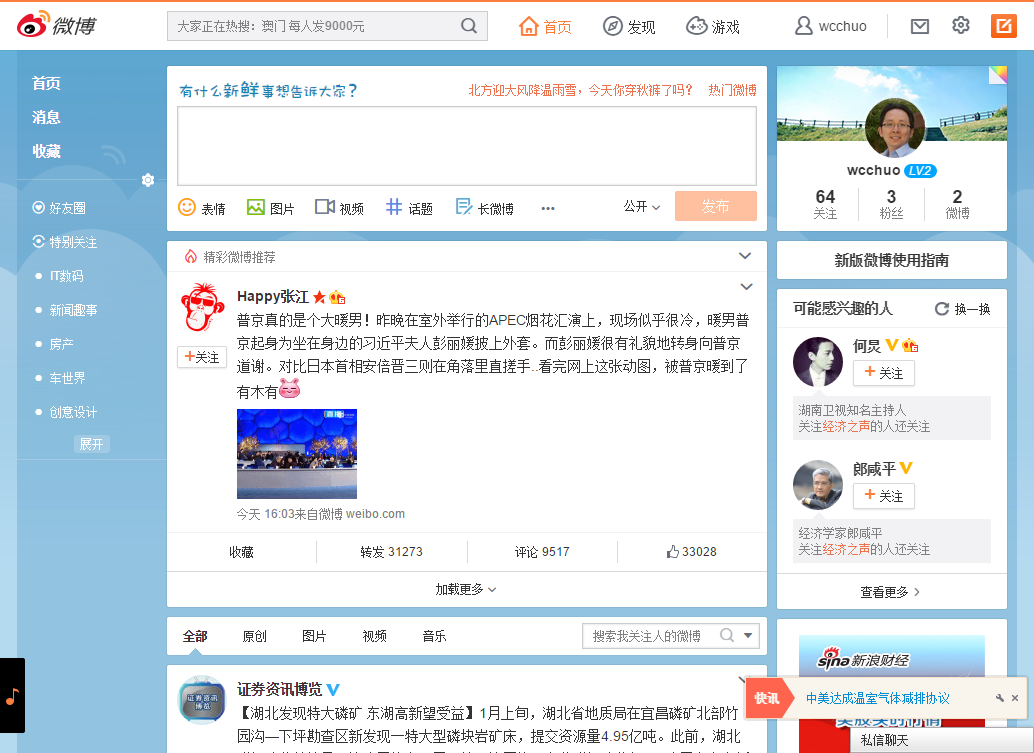Click the music note player icon

click(12, 696)
